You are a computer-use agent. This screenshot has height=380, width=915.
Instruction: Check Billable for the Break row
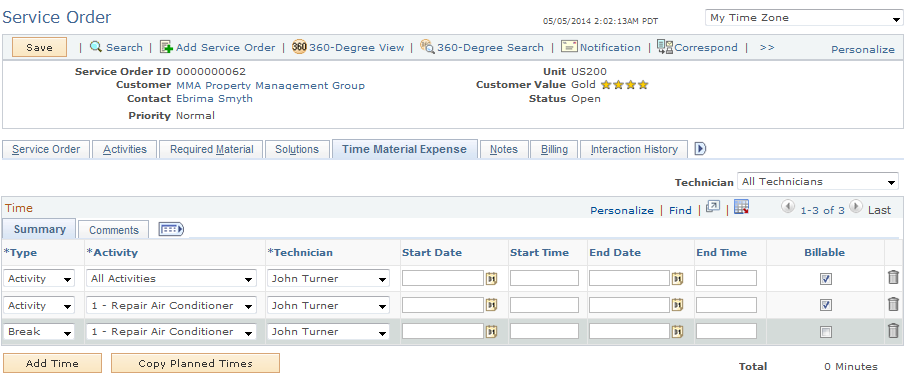[825, 332]
